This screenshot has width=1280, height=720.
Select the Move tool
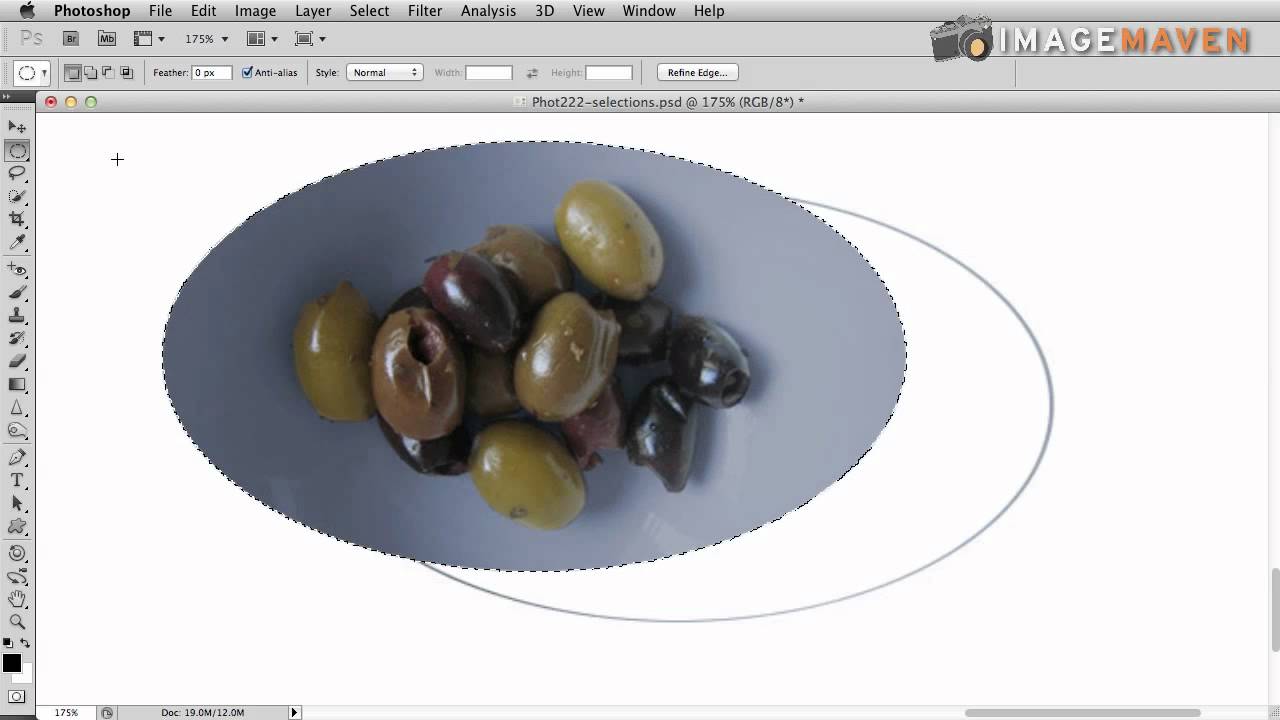(17, 127)
